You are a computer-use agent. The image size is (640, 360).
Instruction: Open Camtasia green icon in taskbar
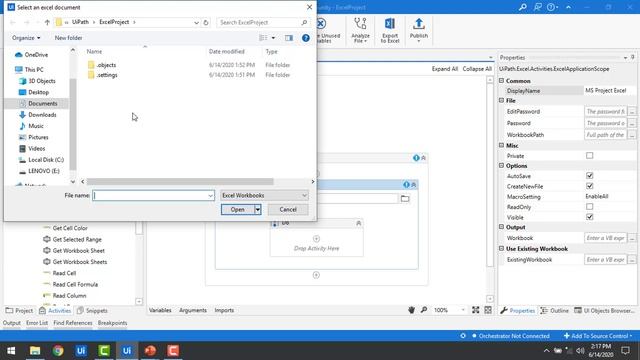point(104,351)
